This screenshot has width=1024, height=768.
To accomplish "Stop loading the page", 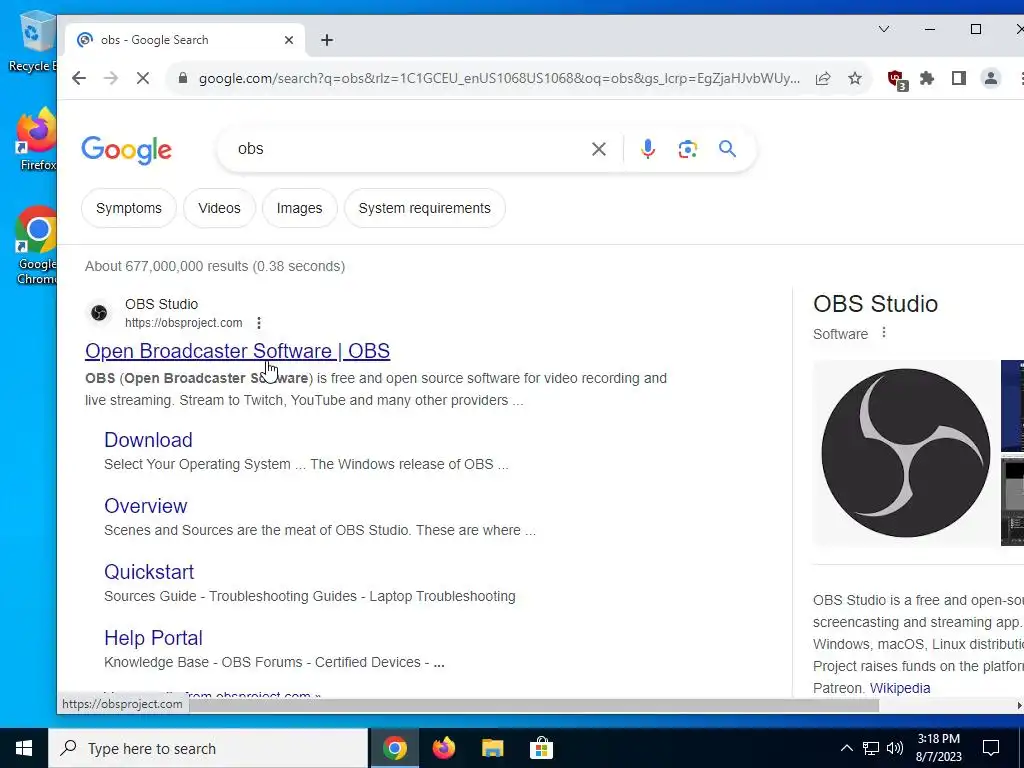I will pyautogui.click(x=143, y=78).
